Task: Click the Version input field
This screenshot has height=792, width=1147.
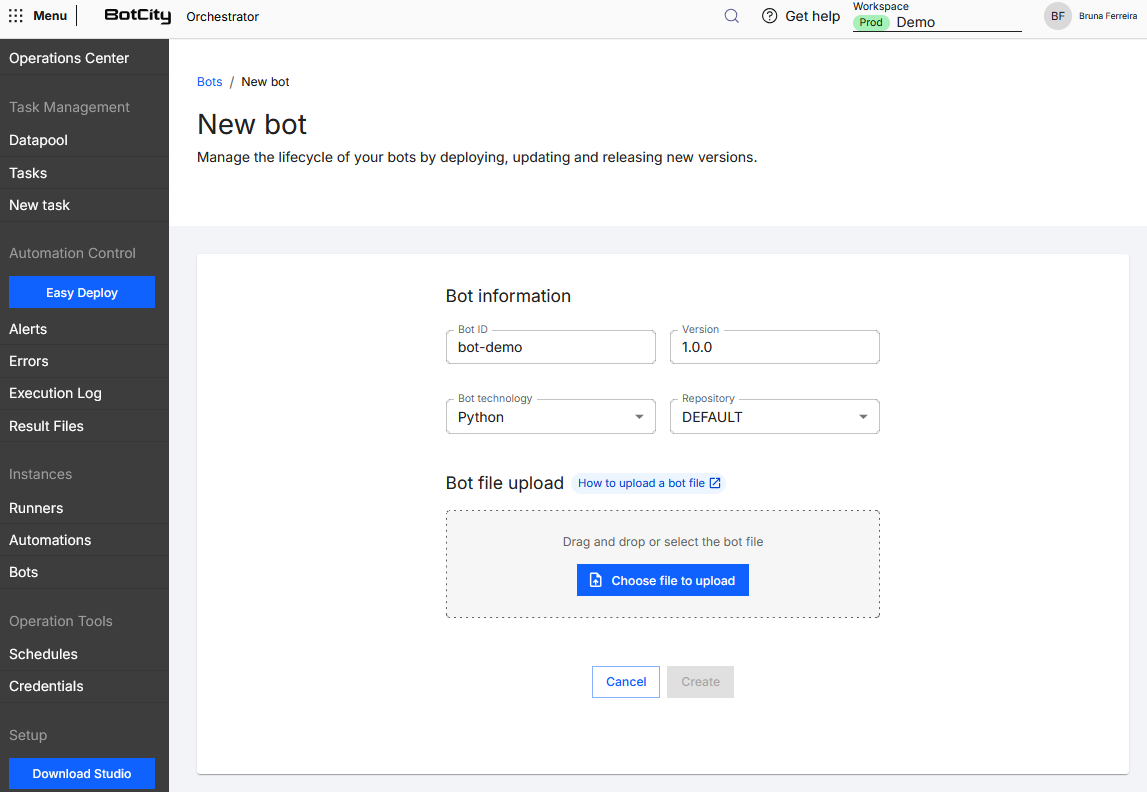Action: click(775, 347)
